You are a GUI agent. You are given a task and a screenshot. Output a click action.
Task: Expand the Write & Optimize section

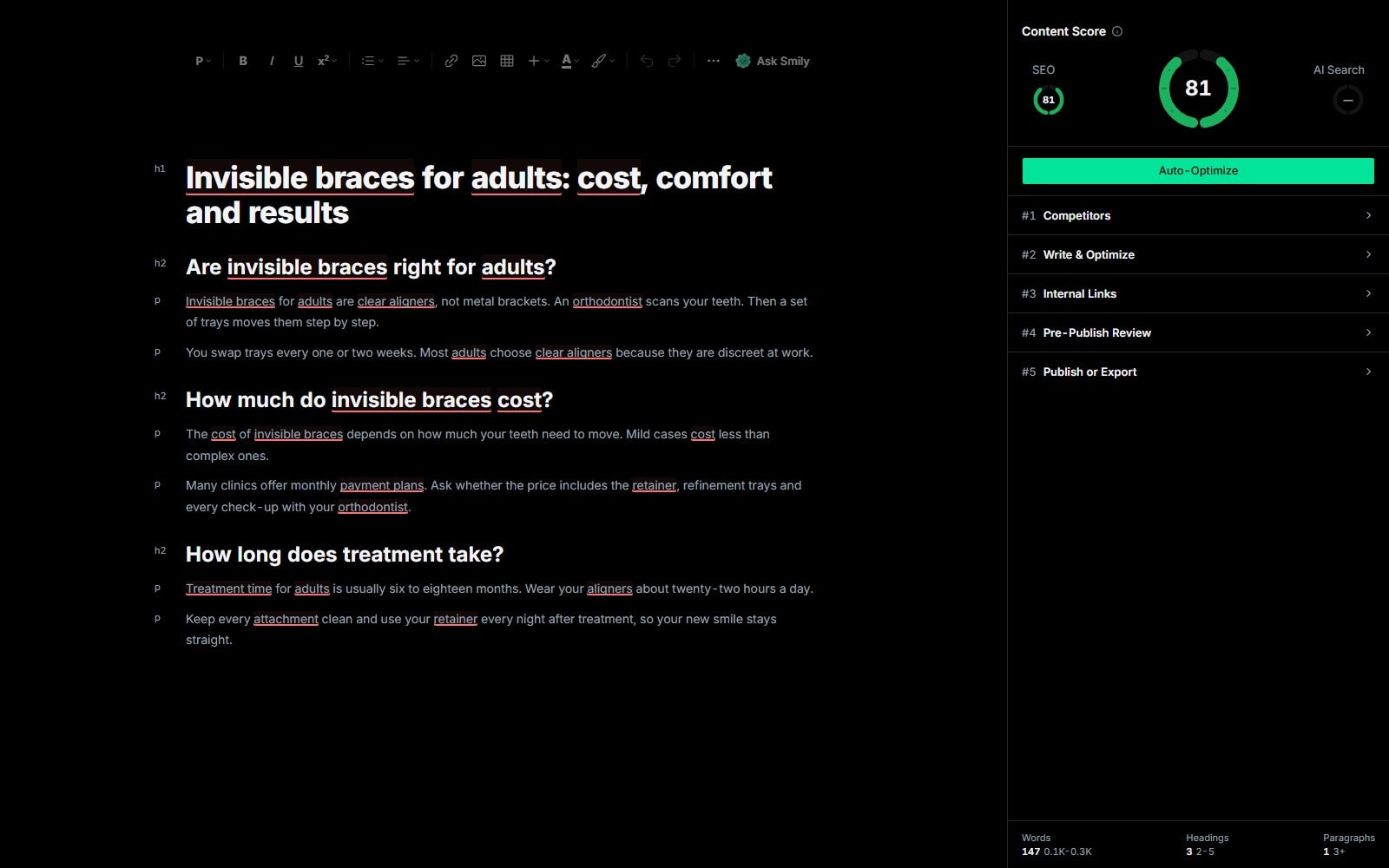click(x=1198, y=254)
